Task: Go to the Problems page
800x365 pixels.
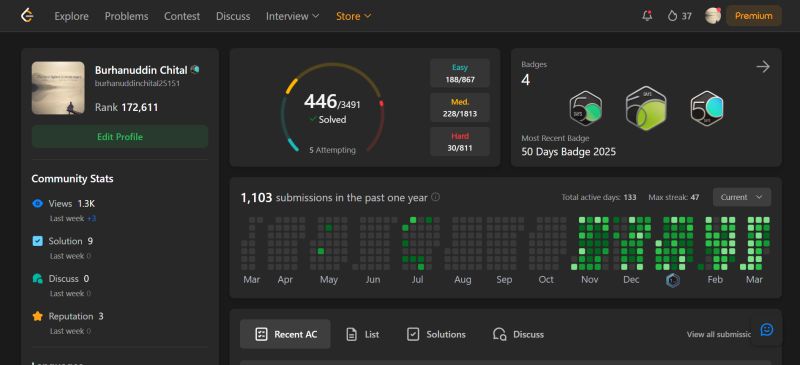Action: 127,16
